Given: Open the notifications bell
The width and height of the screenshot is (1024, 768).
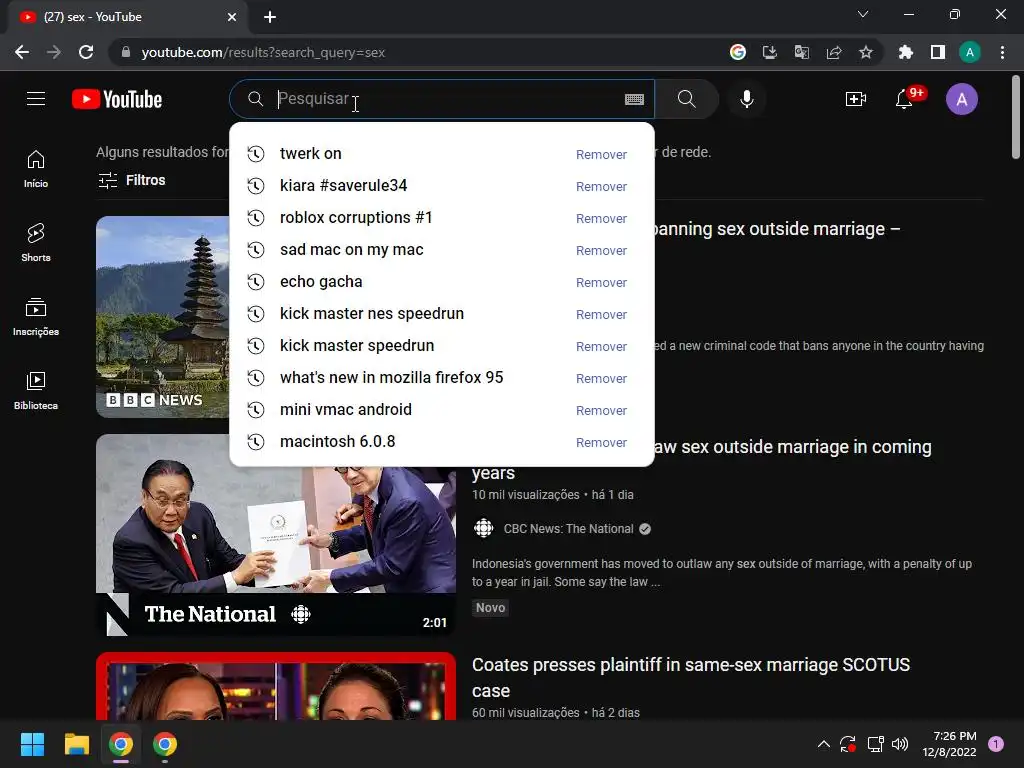Looking at the screenshot, I should pos(904,99).
